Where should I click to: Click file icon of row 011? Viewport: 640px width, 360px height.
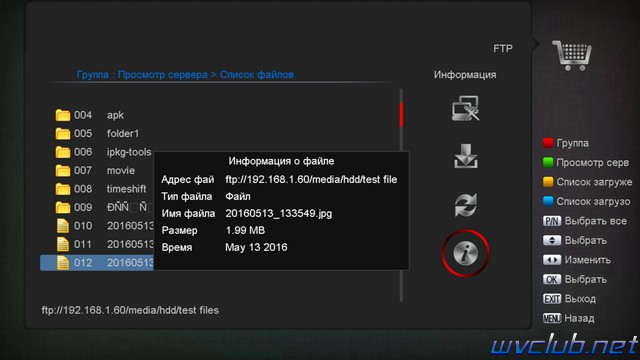(x=63, y=244)
